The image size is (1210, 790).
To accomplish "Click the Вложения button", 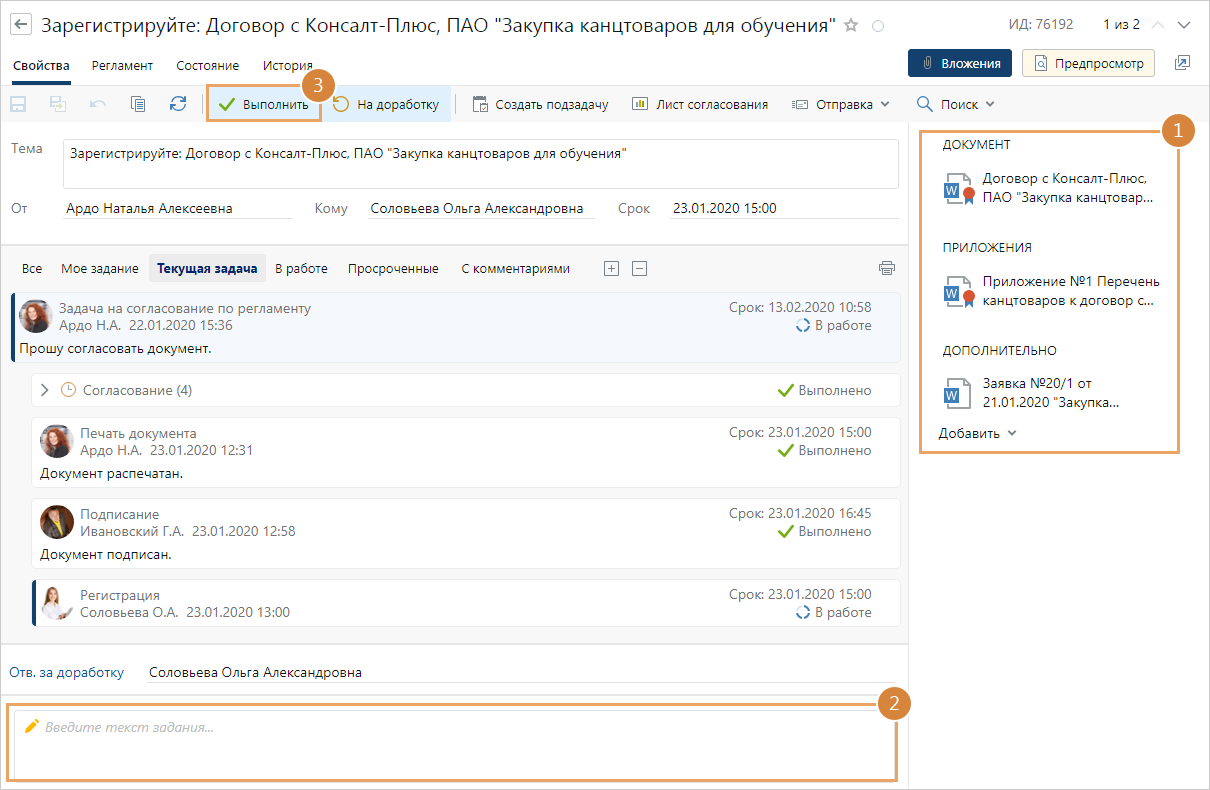I will [959, 63].
